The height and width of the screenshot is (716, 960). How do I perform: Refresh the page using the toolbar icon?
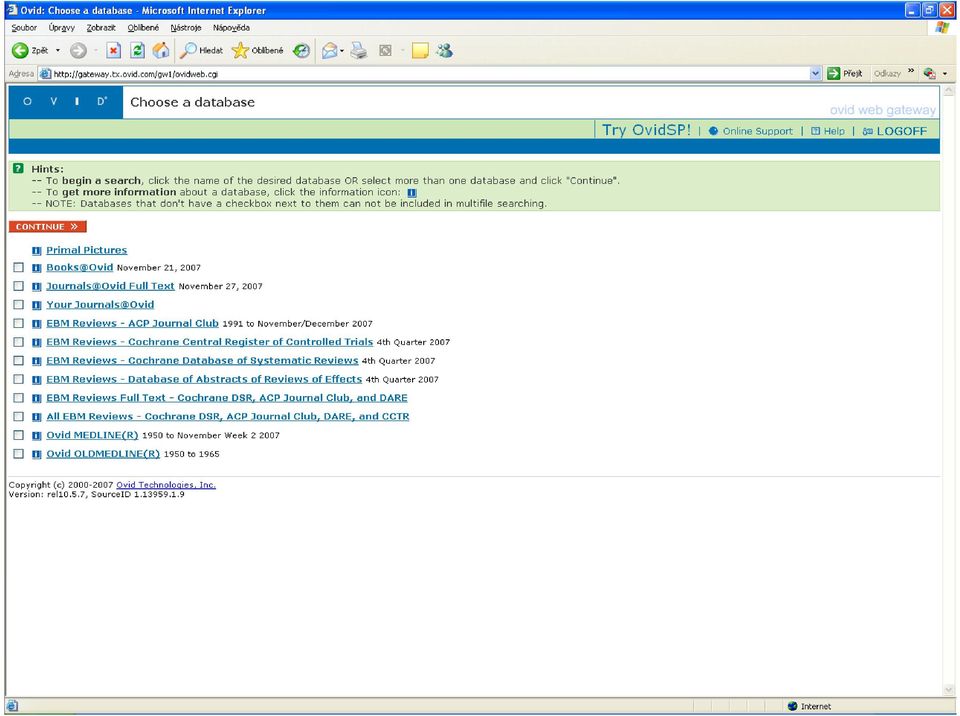(x=137, y=51)
